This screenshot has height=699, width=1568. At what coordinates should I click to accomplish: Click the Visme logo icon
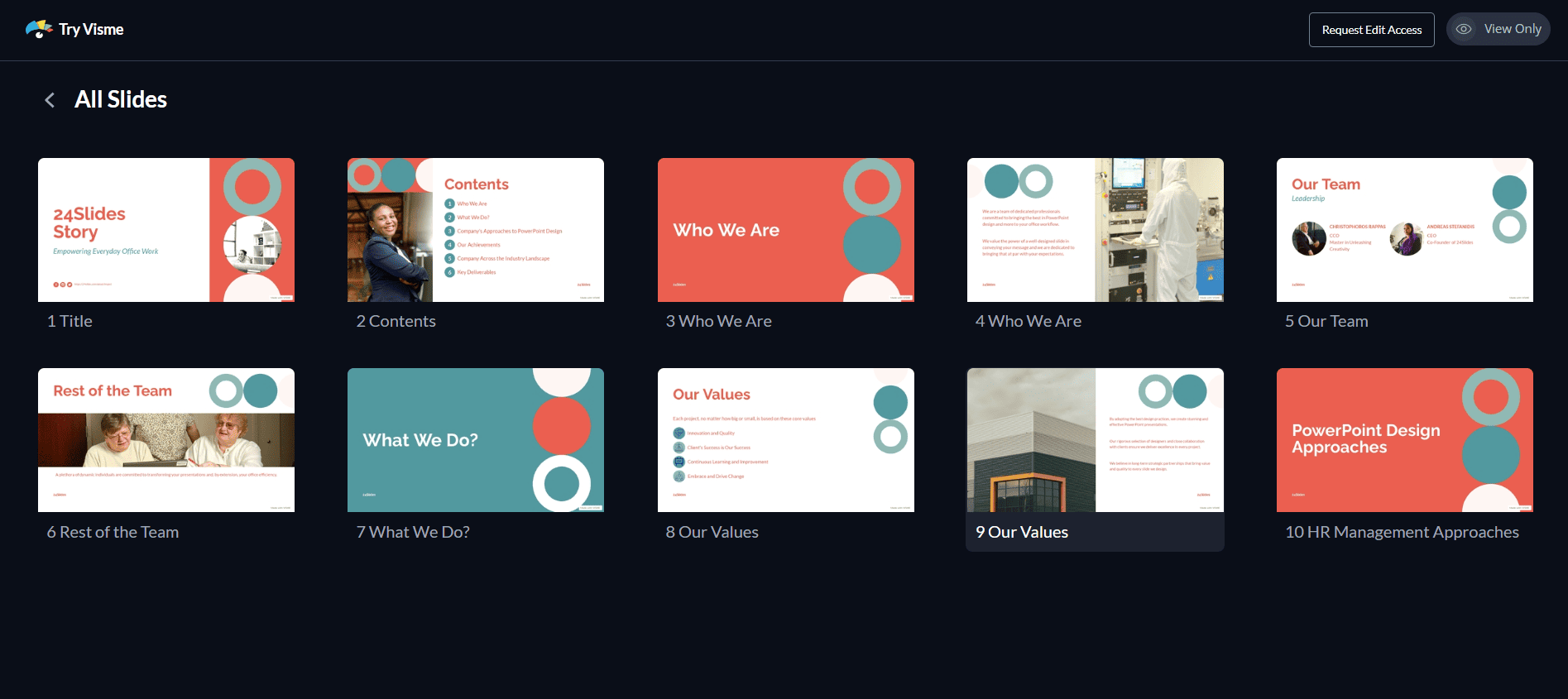pyautogui.click(x=39, y=30)
